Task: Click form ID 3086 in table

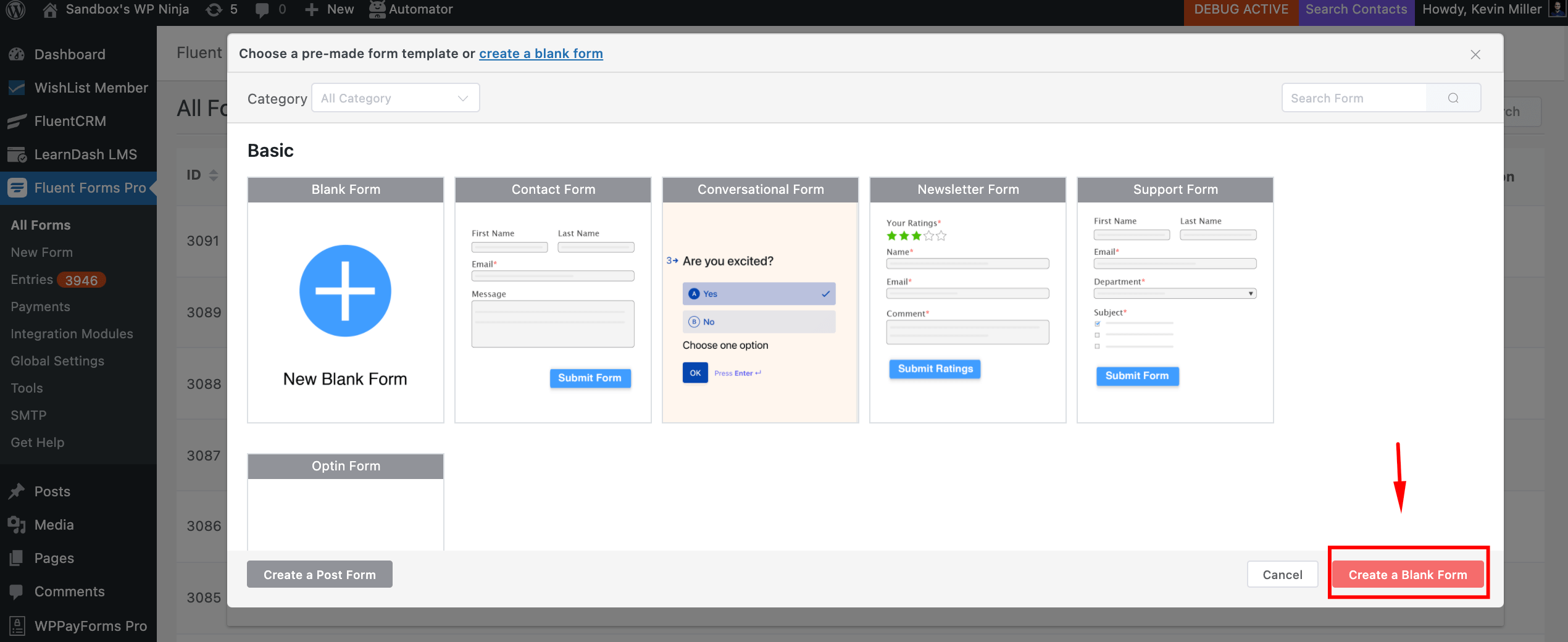Action: click(204, 527)
